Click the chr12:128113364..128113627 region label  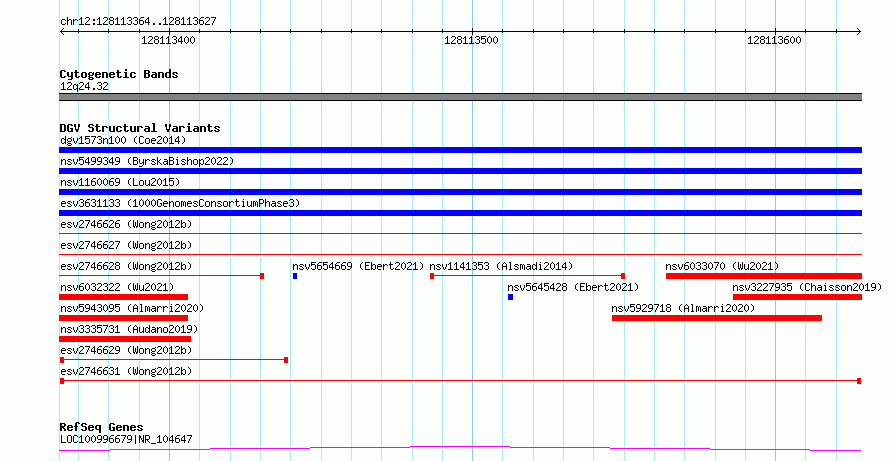pyautogui.click(x=138, y=22)
